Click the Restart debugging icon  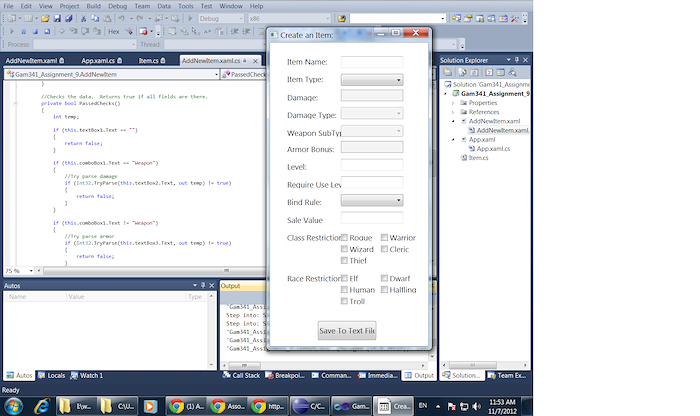[x=47, y=32]
